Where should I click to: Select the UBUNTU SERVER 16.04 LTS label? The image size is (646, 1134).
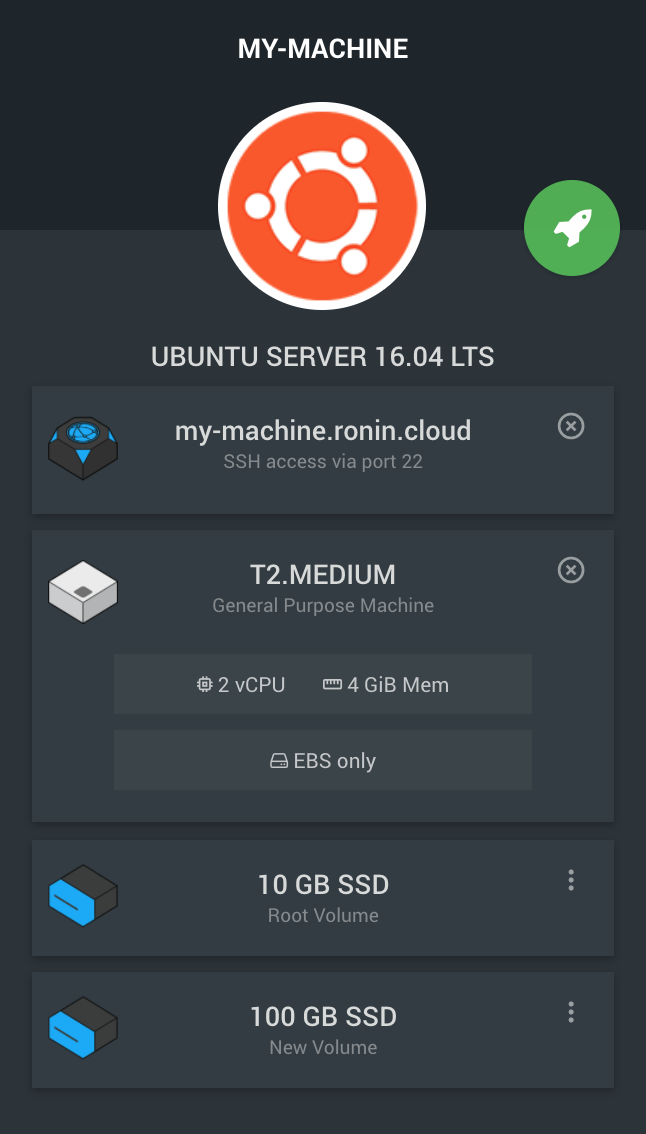coord(323,357)
